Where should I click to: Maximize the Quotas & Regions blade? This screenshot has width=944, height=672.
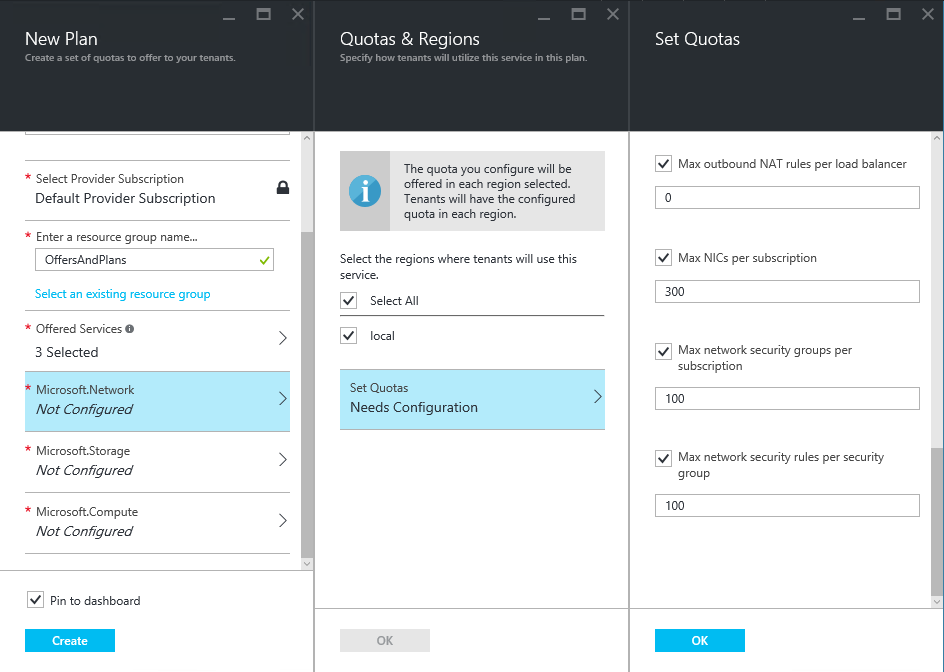click(579, 14)
